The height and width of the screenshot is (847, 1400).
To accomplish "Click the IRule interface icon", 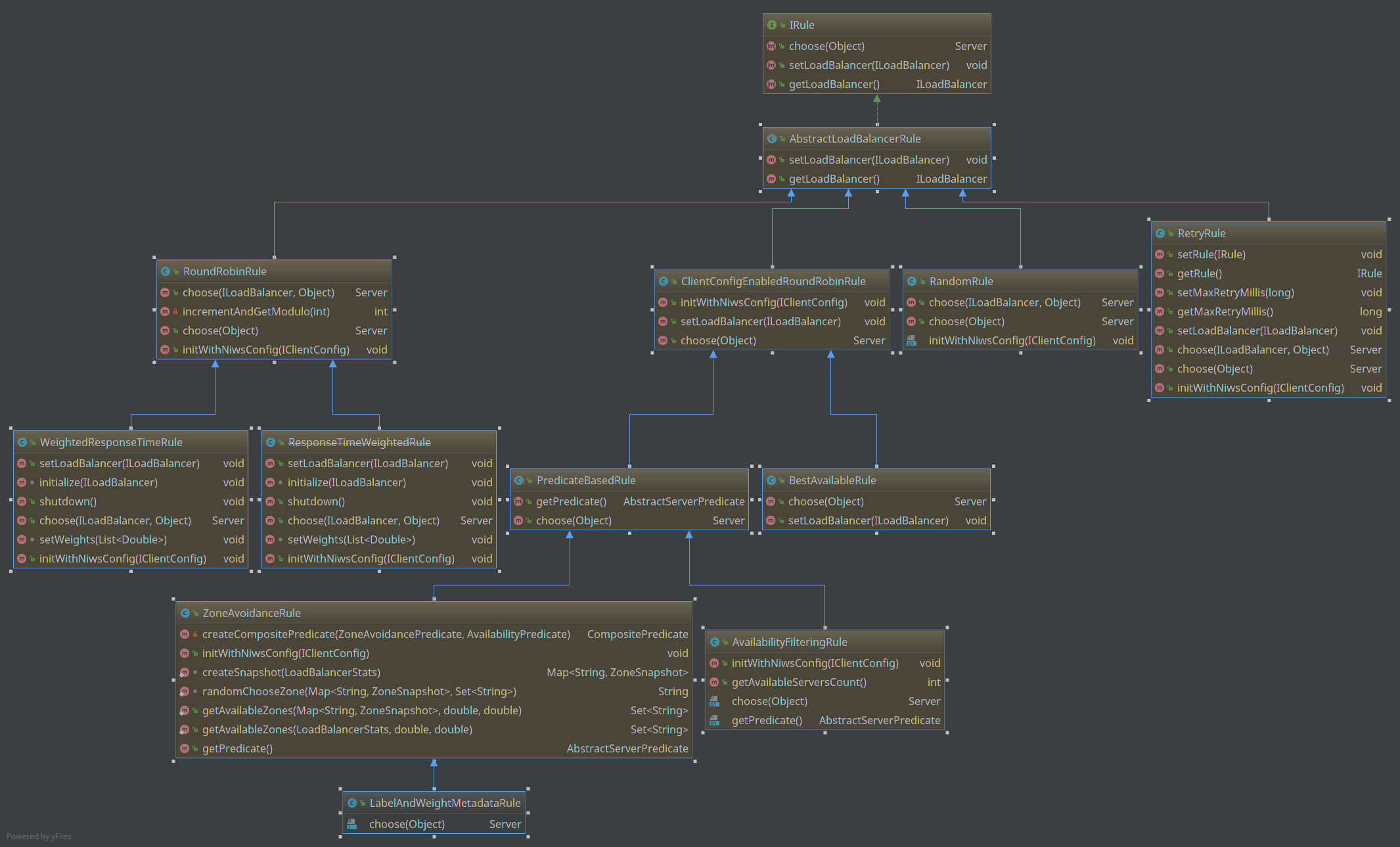I will (x=772, y=25).
